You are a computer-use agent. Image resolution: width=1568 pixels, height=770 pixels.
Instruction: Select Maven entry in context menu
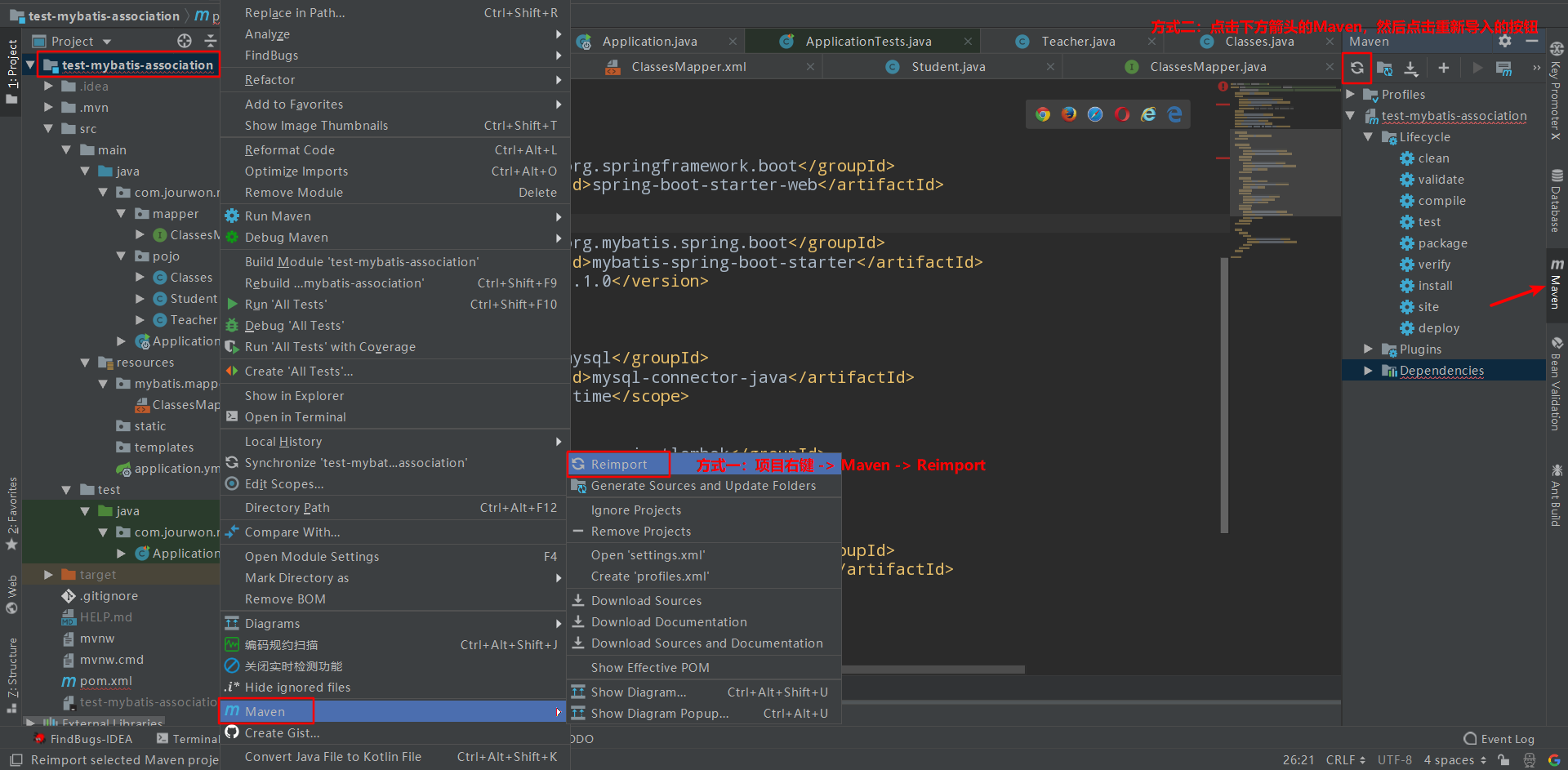[x=394, y=712]
